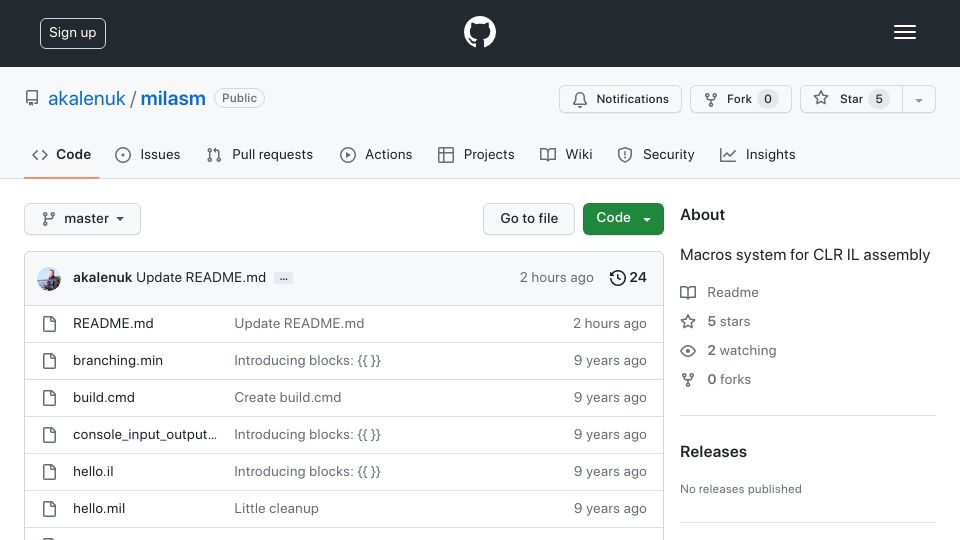Screen dimensions: 960x540
Task: Click the Readme link in About
Action: pos(719,292)
